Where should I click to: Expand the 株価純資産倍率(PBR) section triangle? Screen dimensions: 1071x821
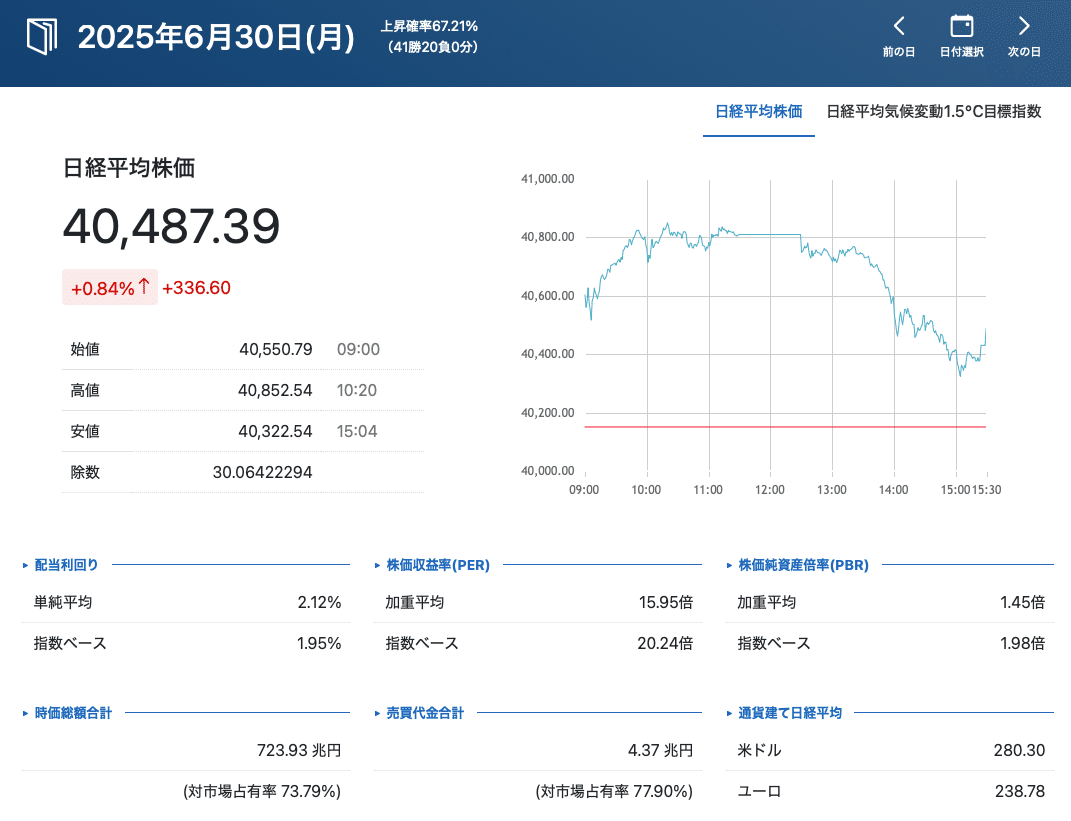730,565
